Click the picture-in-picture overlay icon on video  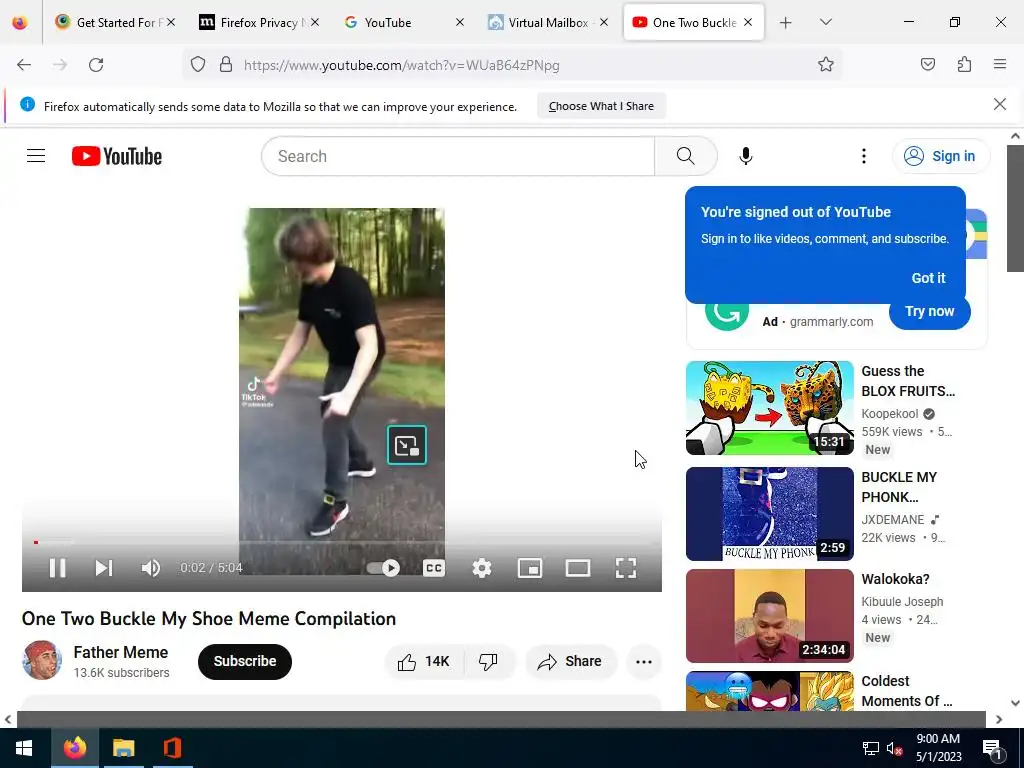coord(407,445)
